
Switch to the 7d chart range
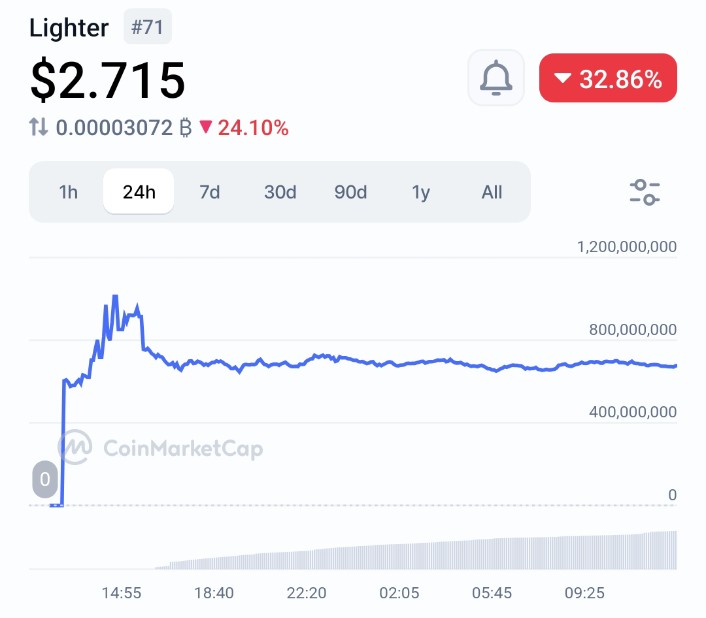(209, 192)
